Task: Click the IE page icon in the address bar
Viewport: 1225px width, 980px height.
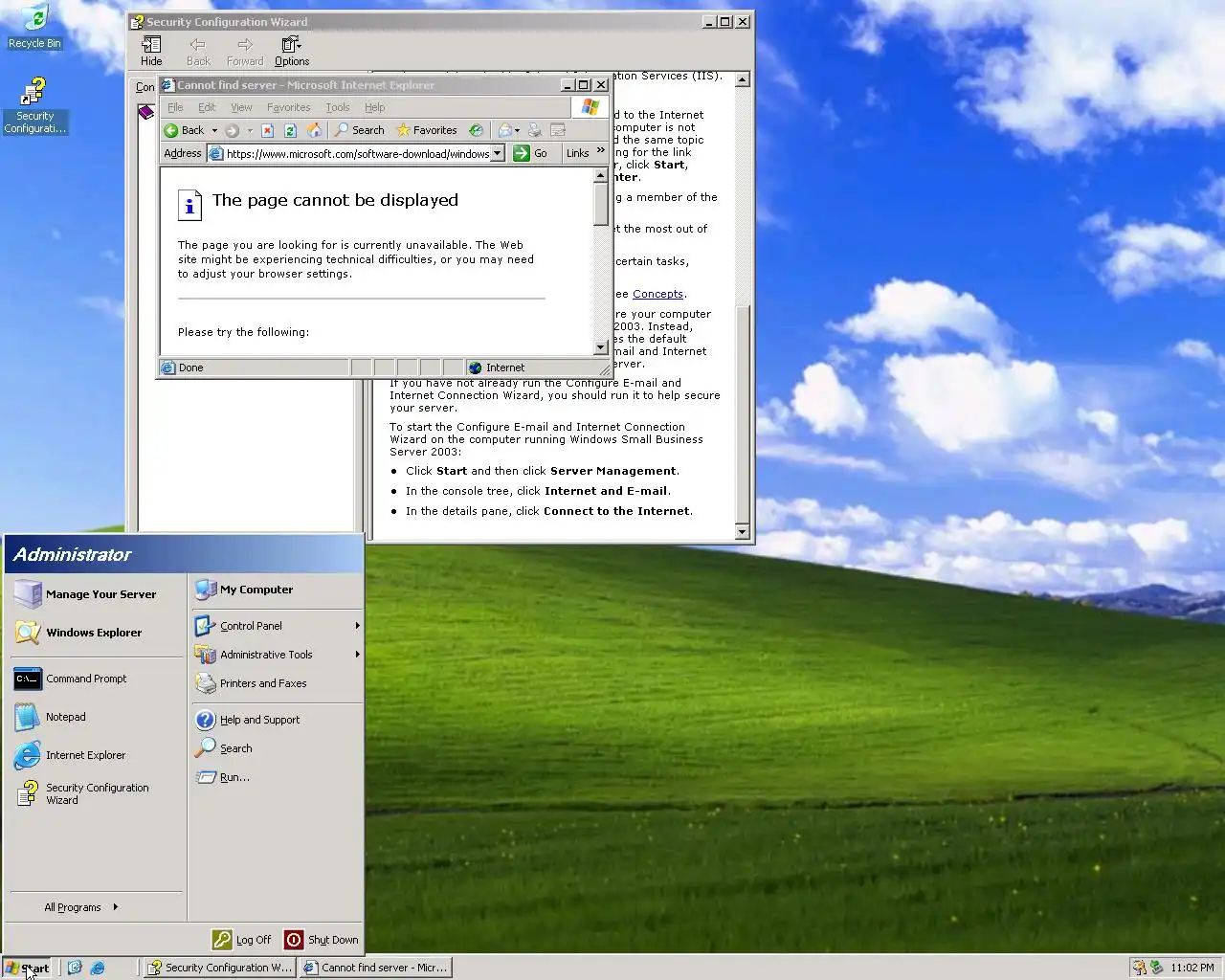Action: tap(216, 153)
